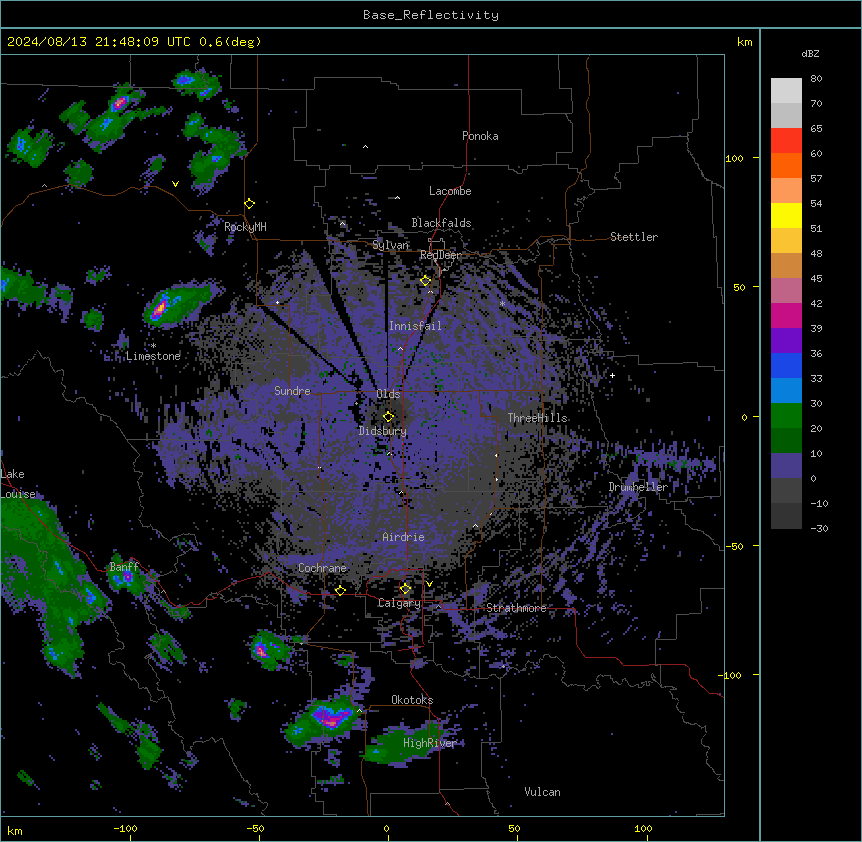Viewport: 862px width, 842px height.
Task: Click the white plus marker north of Drumheller
Action: (612, 375)
